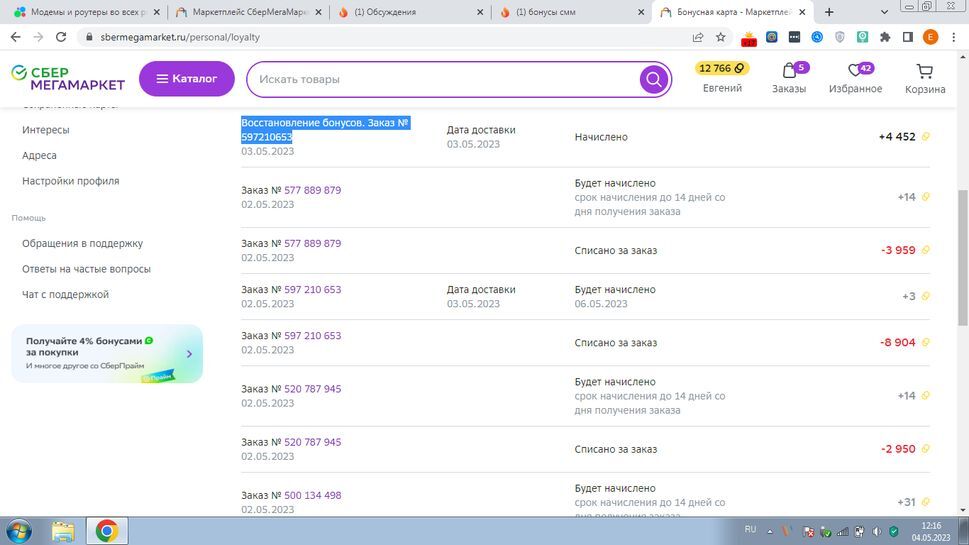The width and height of the screenshot is (969, 545).
Task: Click the SberMegaMarket logo
Action: pyautogui.click(x=68, y=78)
